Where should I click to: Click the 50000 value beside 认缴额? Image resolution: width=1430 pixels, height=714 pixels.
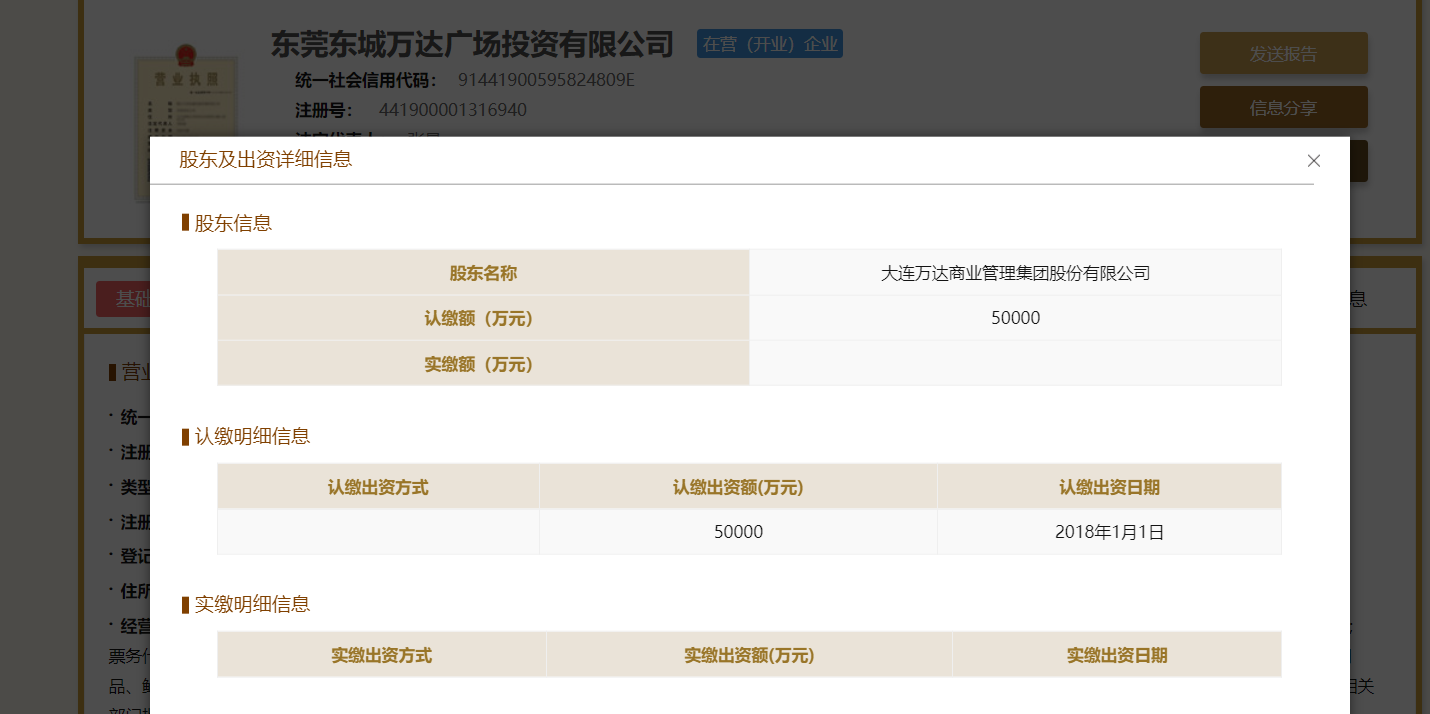point(1015,318)
